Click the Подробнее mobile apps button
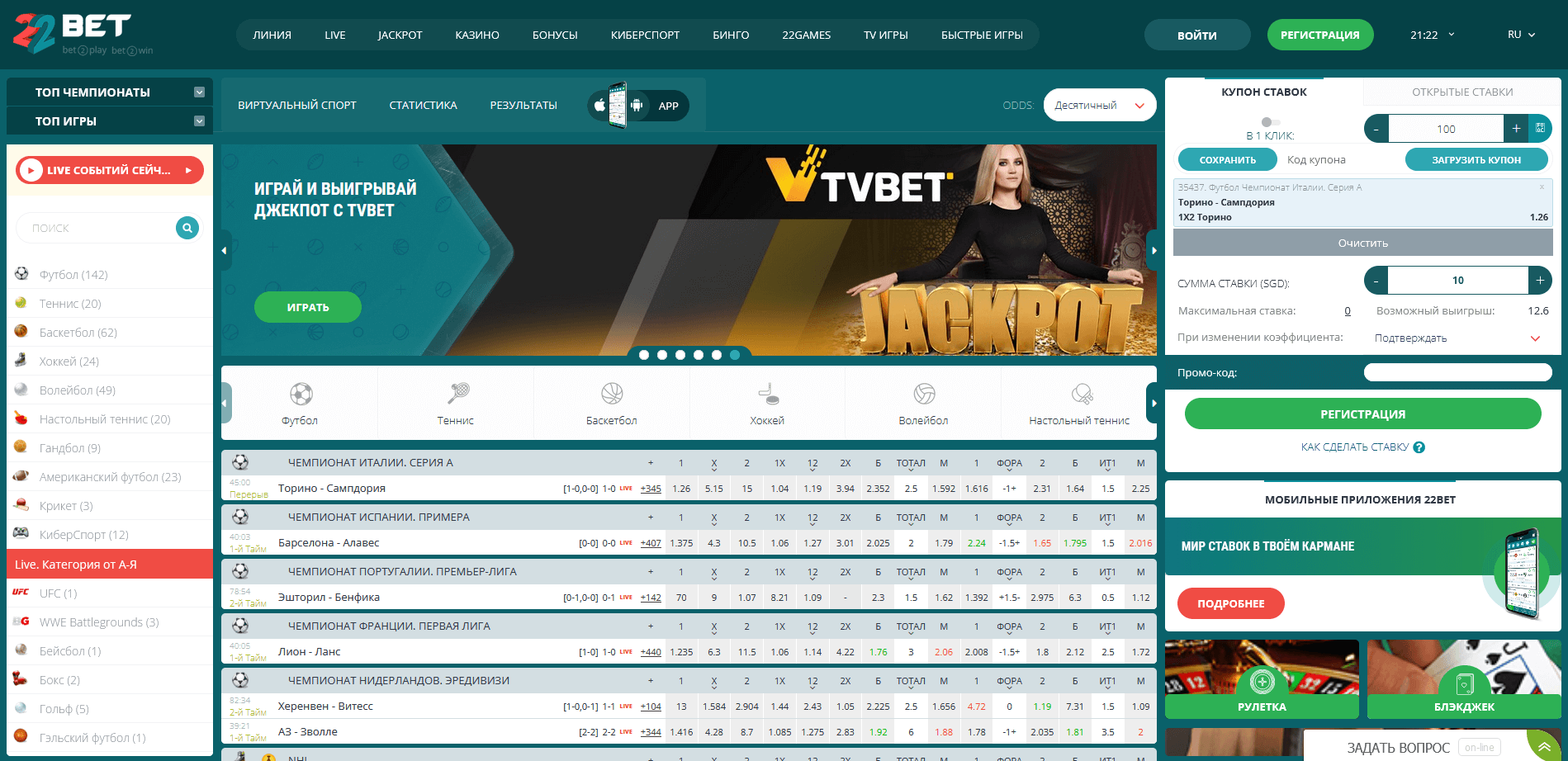This screenshot has width=1568, height=761. click(1231, 603)
